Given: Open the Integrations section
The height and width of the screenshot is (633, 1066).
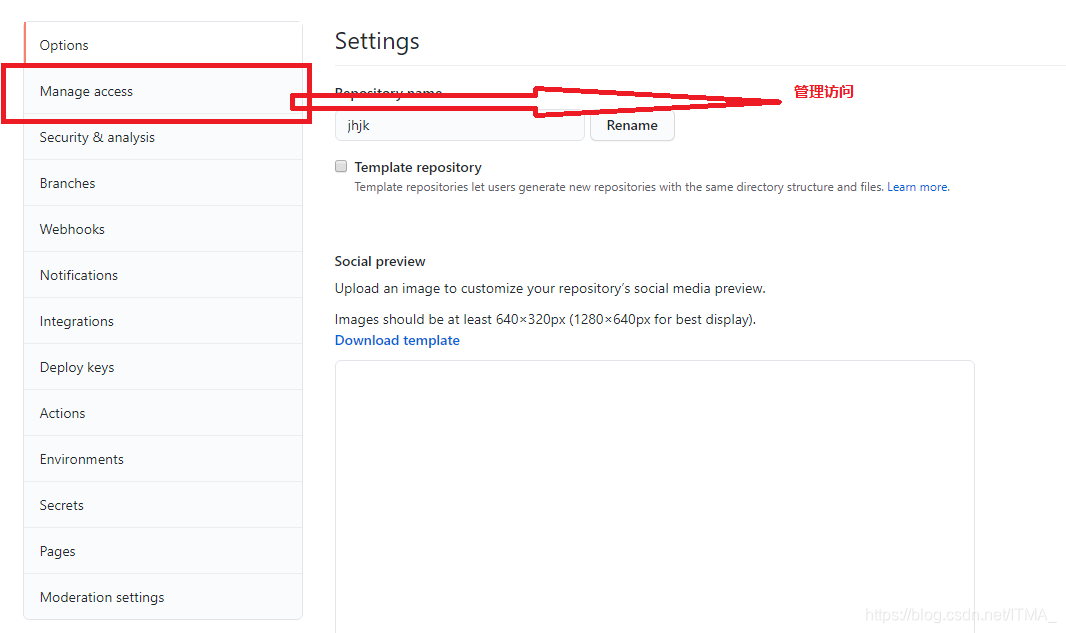Looking at the screenshot, I should point(163,321).
